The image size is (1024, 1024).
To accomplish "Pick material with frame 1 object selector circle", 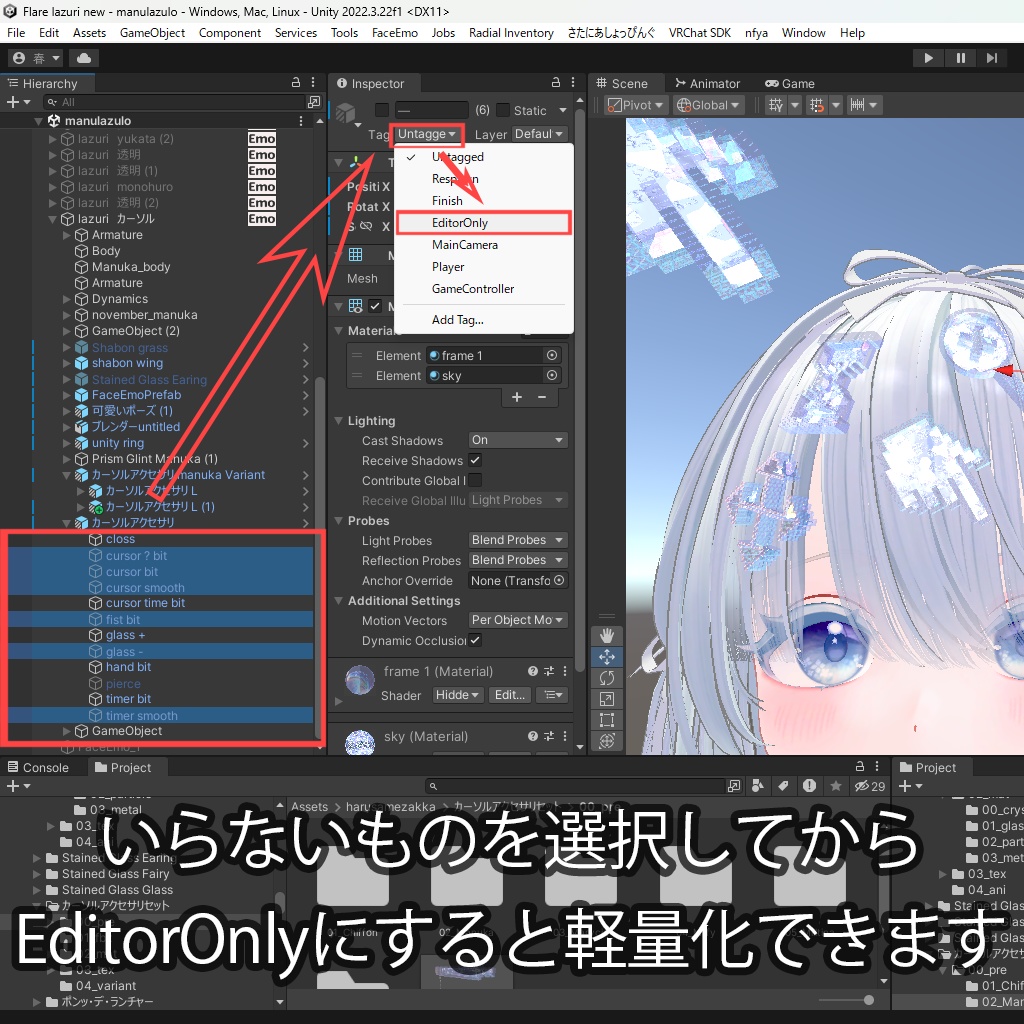I will coord(552,355).
